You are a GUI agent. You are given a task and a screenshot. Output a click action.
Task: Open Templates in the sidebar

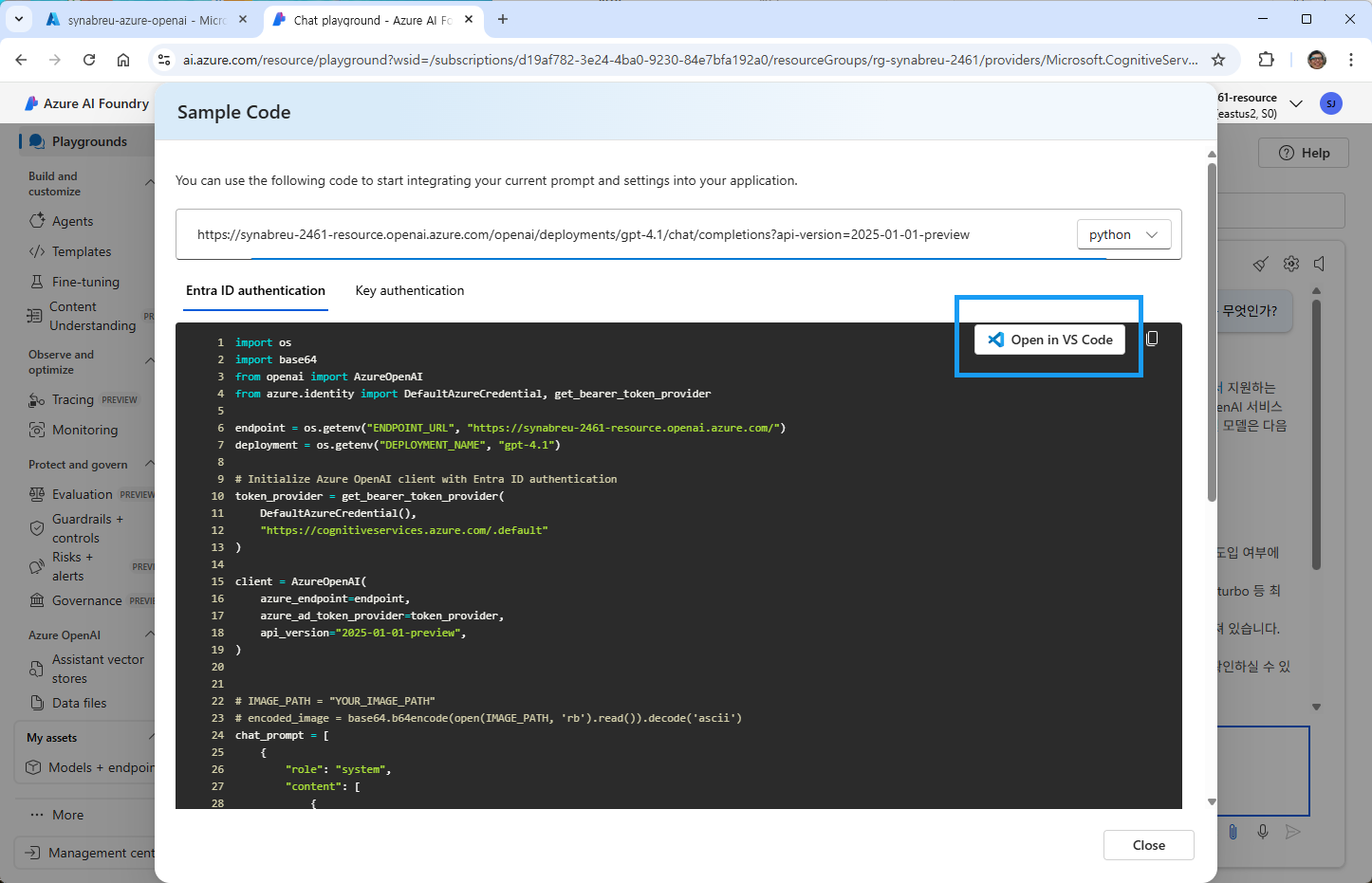(x=82, y=251)
